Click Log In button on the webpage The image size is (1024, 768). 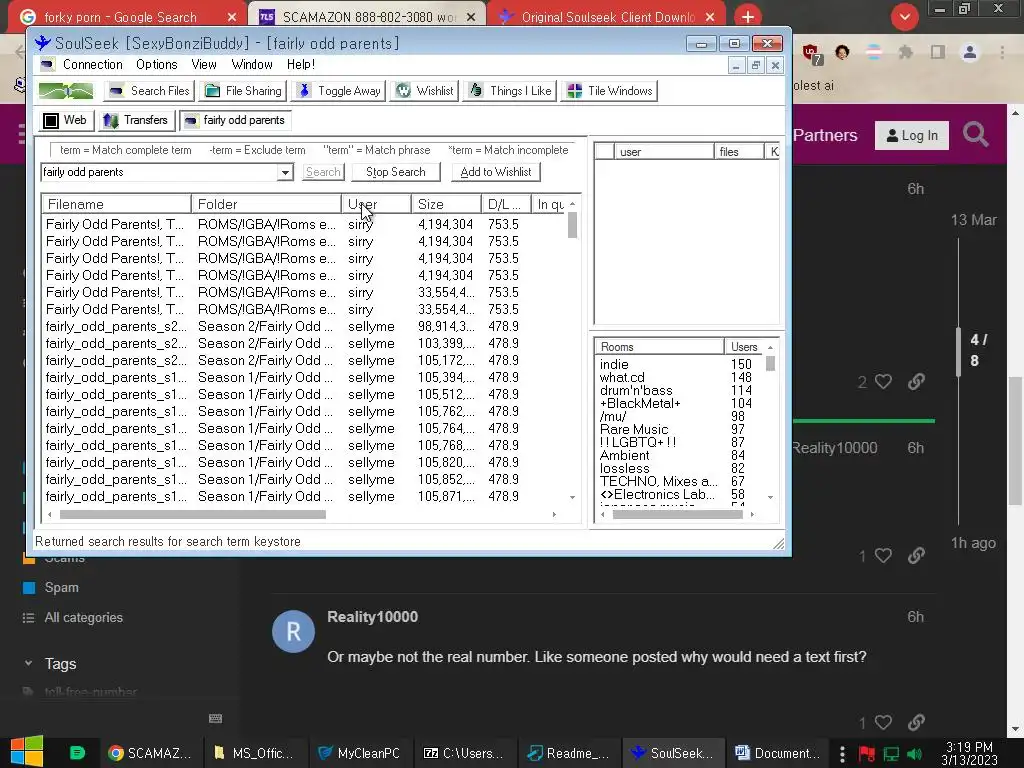(x=912, y=136)
